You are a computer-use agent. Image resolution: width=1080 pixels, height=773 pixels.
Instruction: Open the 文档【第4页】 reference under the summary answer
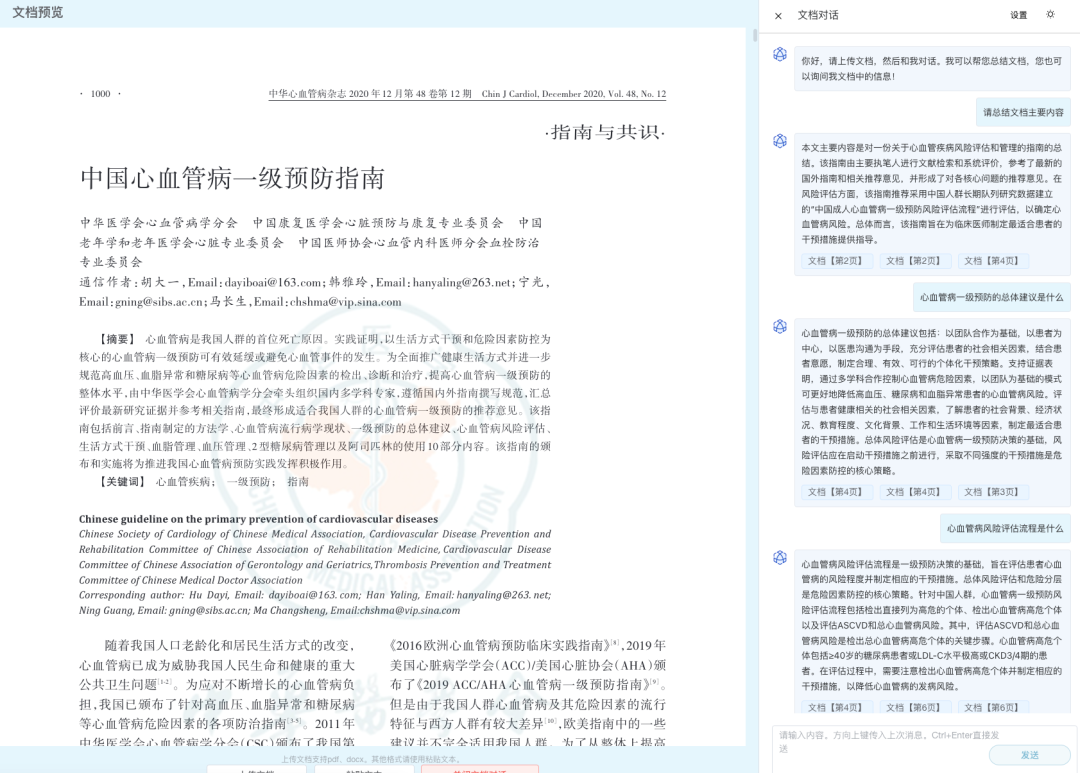coord(991,261)
